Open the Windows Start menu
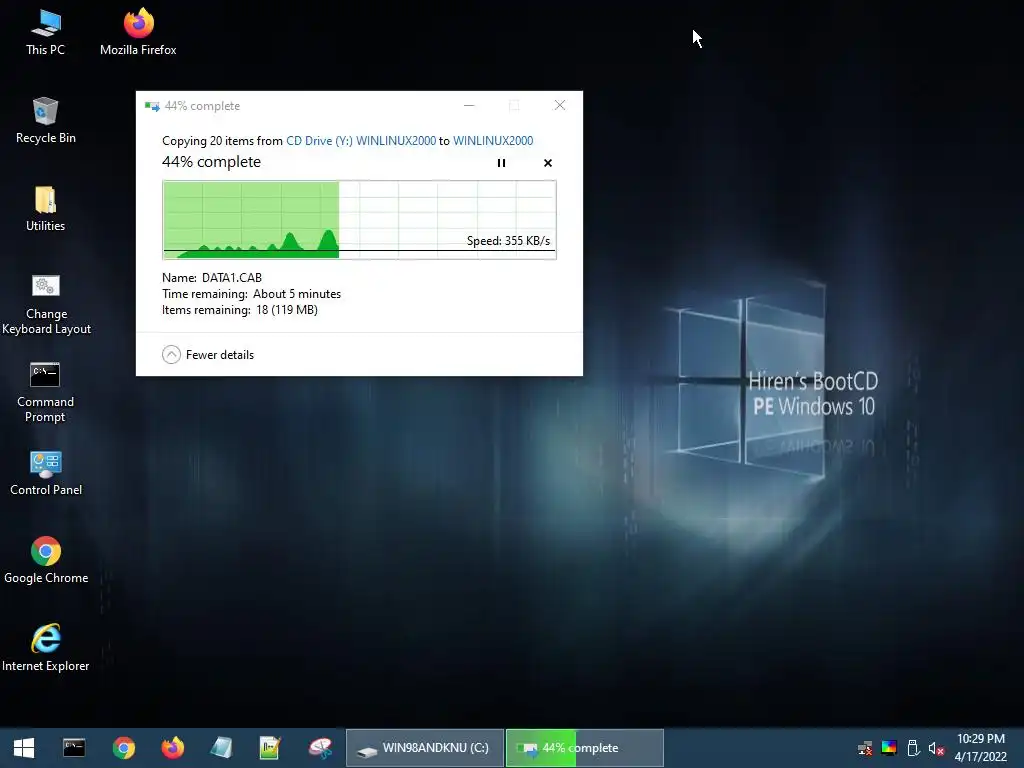This screenshot has width=1024, height=768. [24, 748]
